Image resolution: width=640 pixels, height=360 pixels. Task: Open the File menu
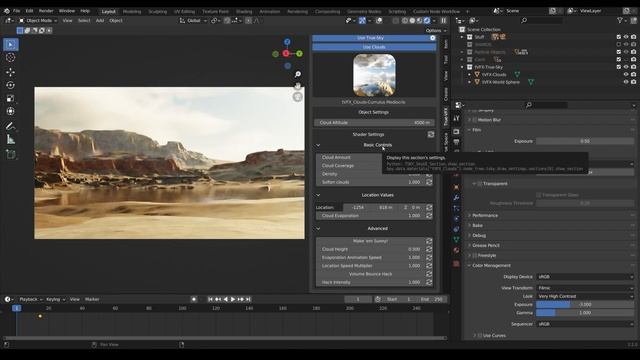[x=16, y=11]
